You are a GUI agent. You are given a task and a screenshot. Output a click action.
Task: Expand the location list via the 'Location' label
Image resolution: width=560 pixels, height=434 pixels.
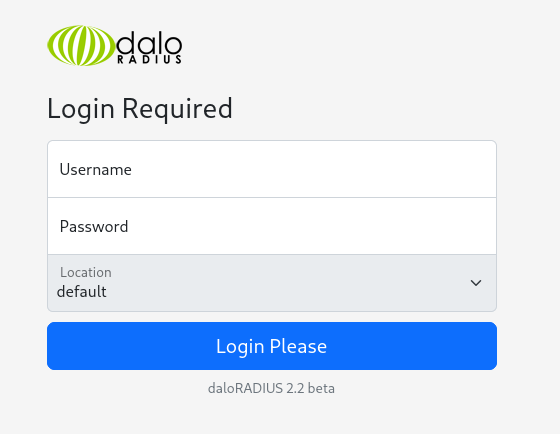[x=86, y=272]
